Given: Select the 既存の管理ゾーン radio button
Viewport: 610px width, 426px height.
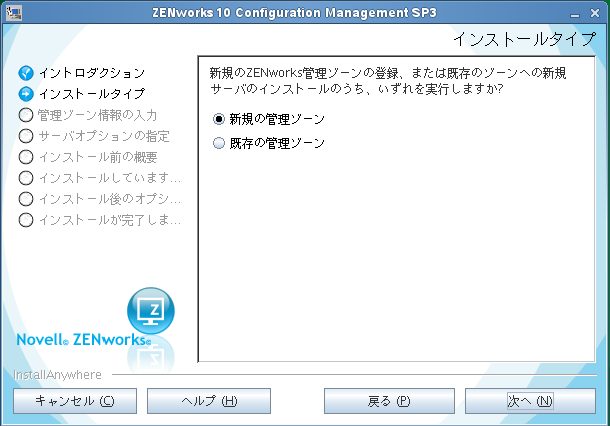Looking at the screenshot, I should click(219, 143).
